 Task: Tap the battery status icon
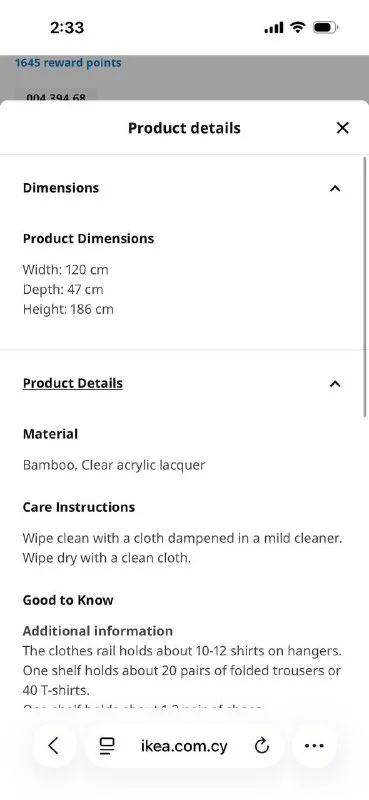click(325, 28)
